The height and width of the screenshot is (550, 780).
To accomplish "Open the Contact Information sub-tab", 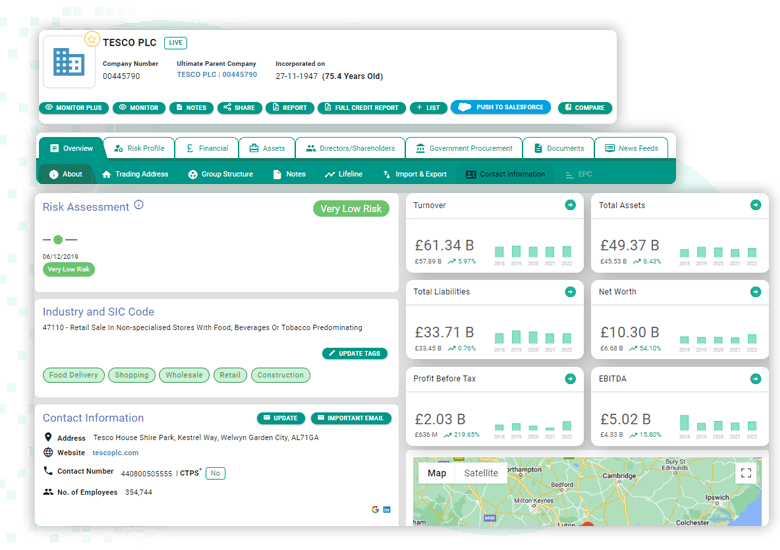I will point(505,174).
